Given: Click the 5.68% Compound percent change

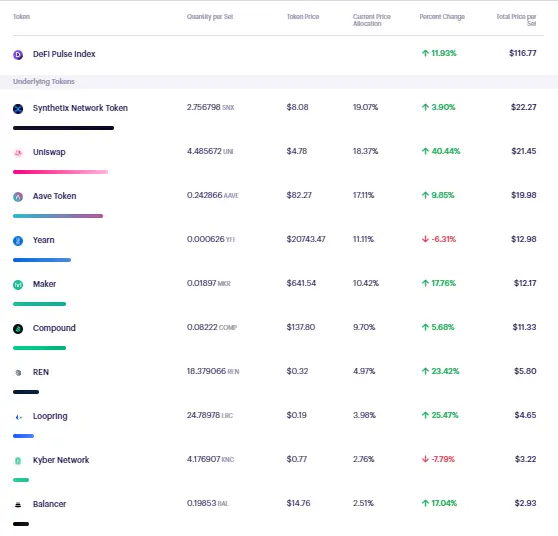Looking at the screenshot, I should click(x=443, y=327).
